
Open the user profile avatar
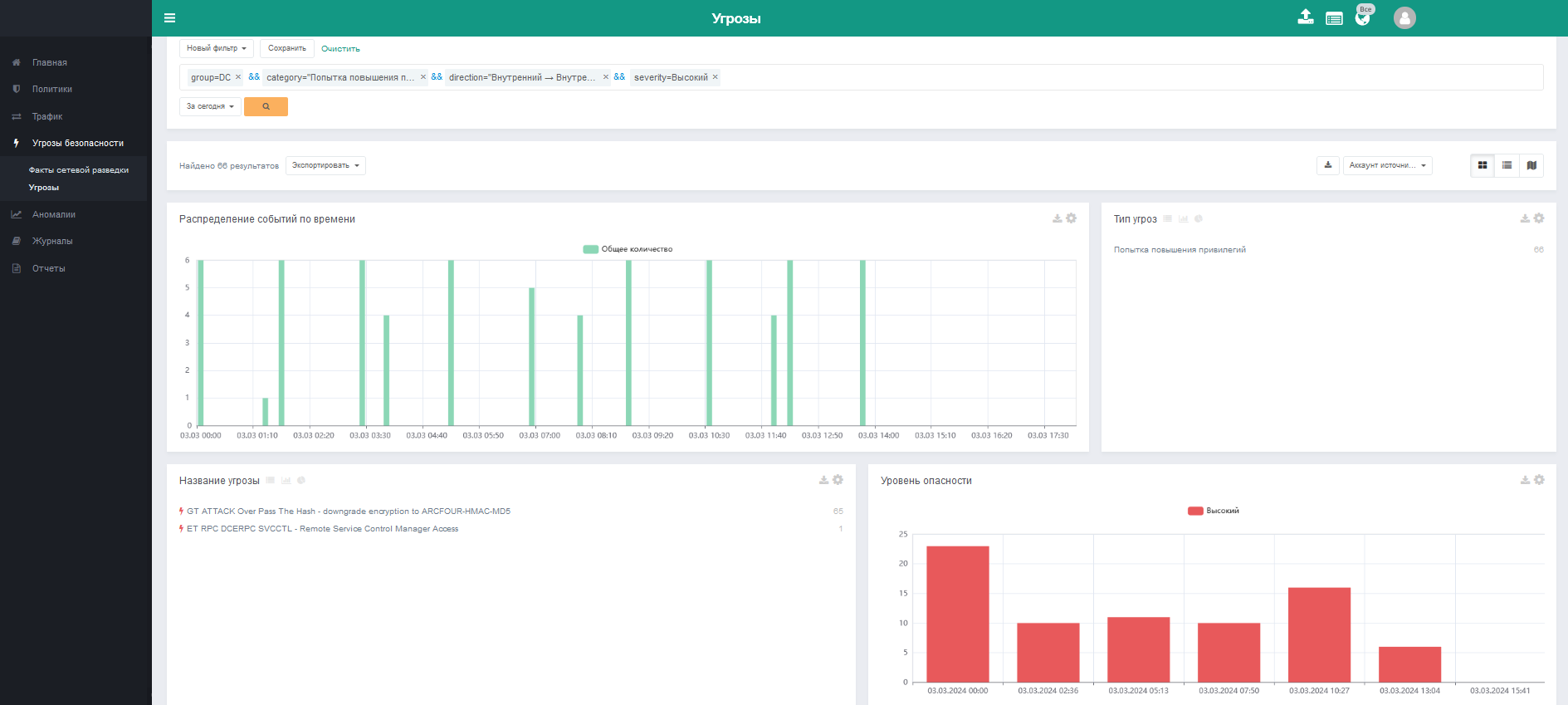[x=1404, y=18]
